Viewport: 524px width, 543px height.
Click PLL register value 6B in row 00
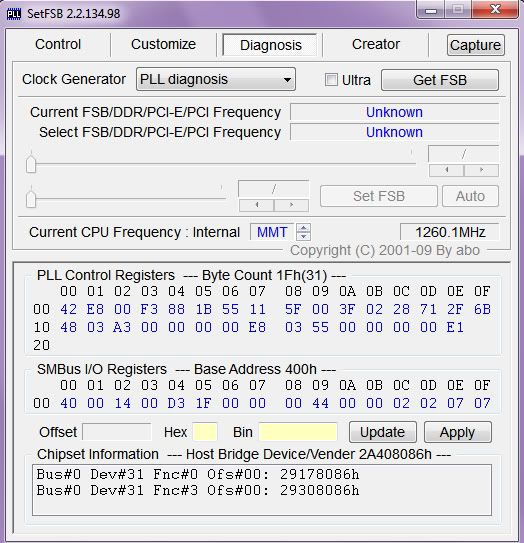coord(482,309)
